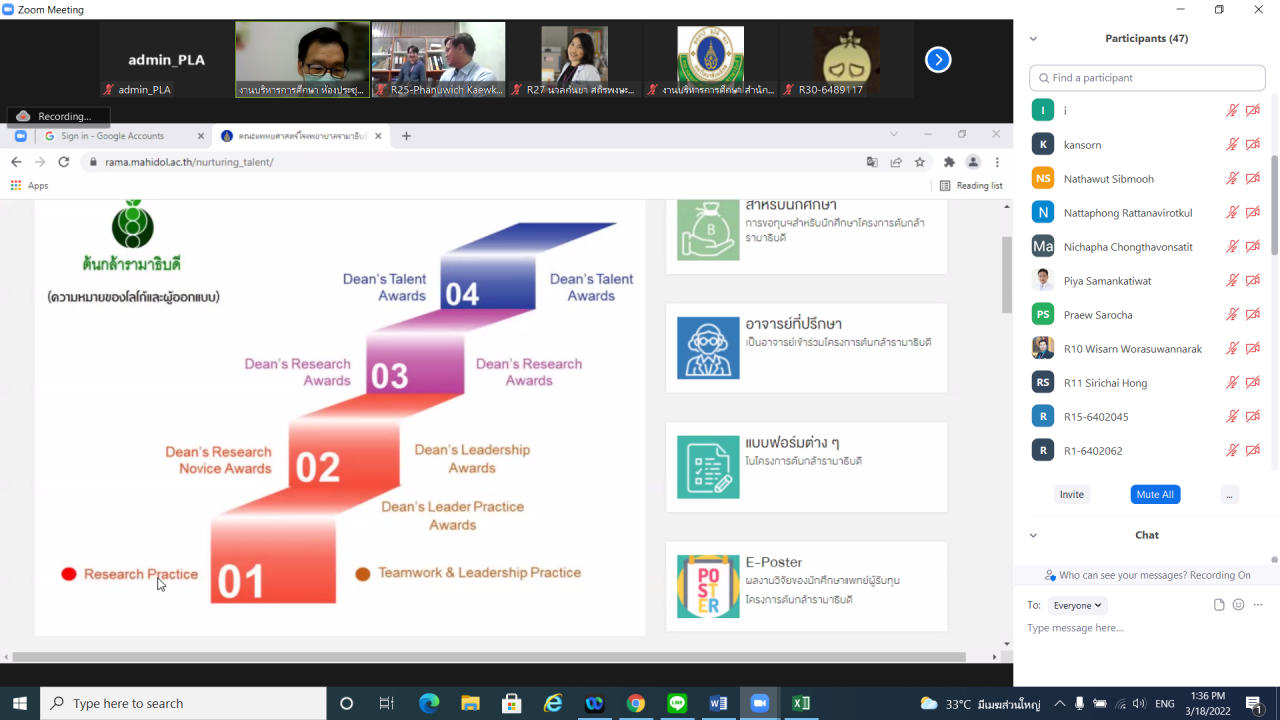This screenshot has width=1280, height=720.
Task: Open the Everyone recipient dropdown
Action: tap(1077, 605)
